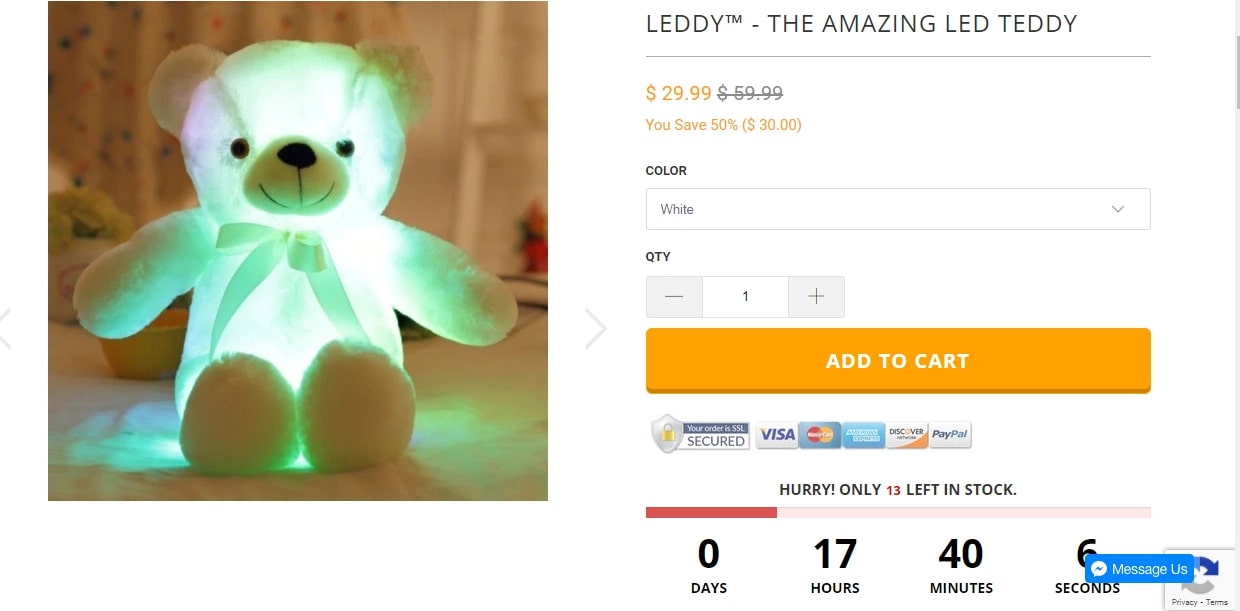The height and width of the screenshot is (611, 1240).
Task: Open the Color dropdown showing White
Action: pyautogui.click(x=897, y=209)
